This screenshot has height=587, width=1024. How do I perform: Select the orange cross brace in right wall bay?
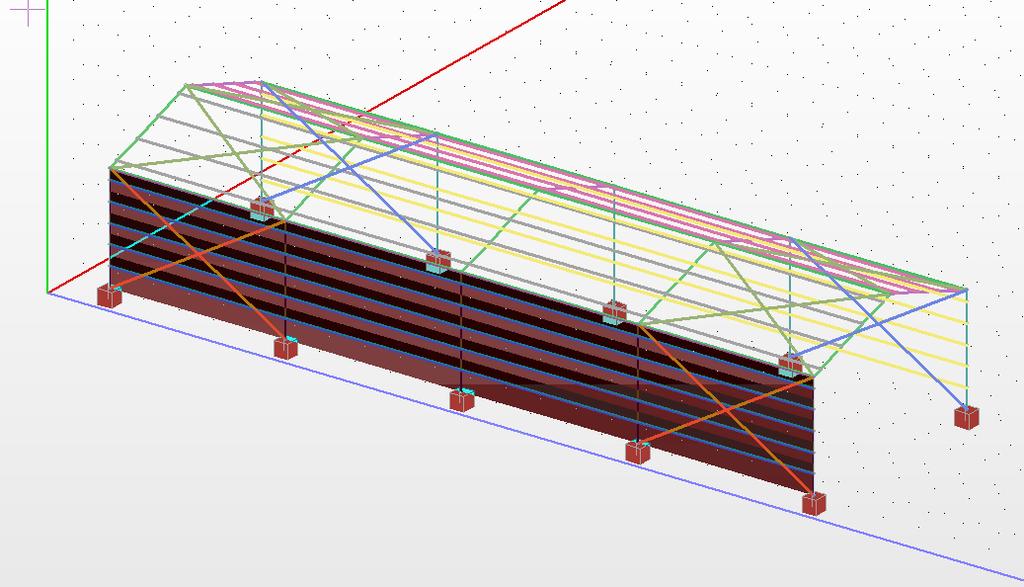pos(726,409)
